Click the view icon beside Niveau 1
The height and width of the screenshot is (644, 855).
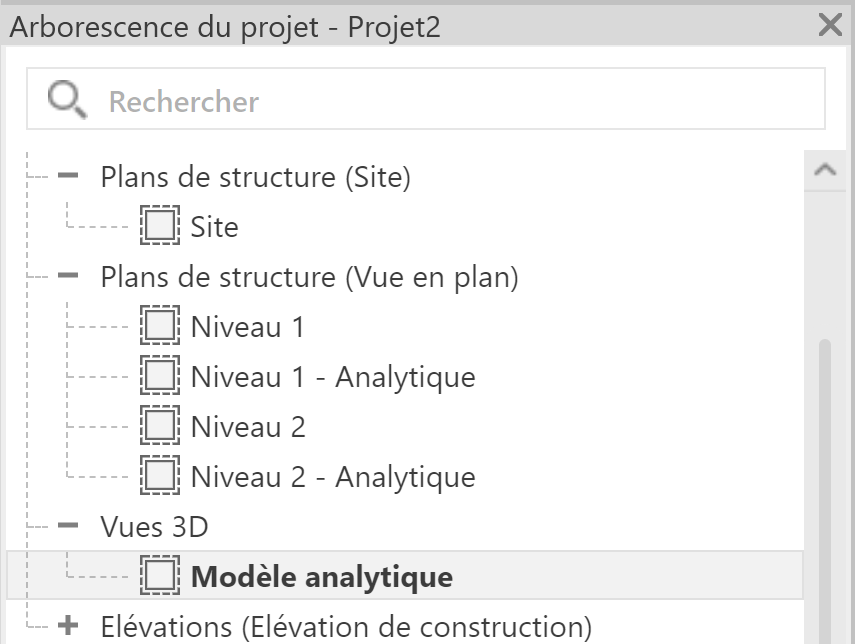pyautogui.click(x=160, y=326)
